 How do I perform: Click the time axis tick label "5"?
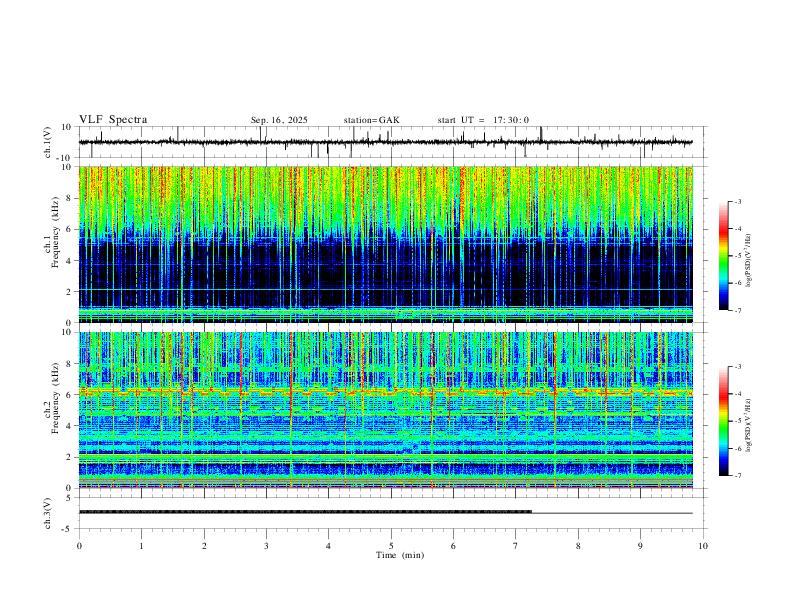coord(391,546)
